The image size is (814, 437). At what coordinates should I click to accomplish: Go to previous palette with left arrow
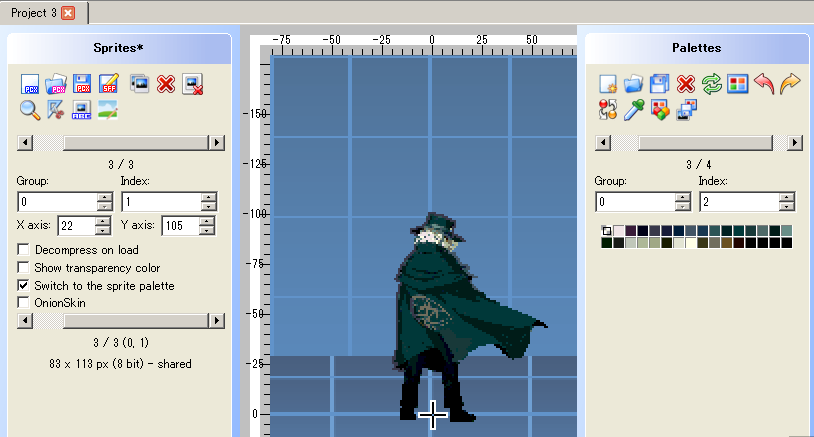coord(603,143)
